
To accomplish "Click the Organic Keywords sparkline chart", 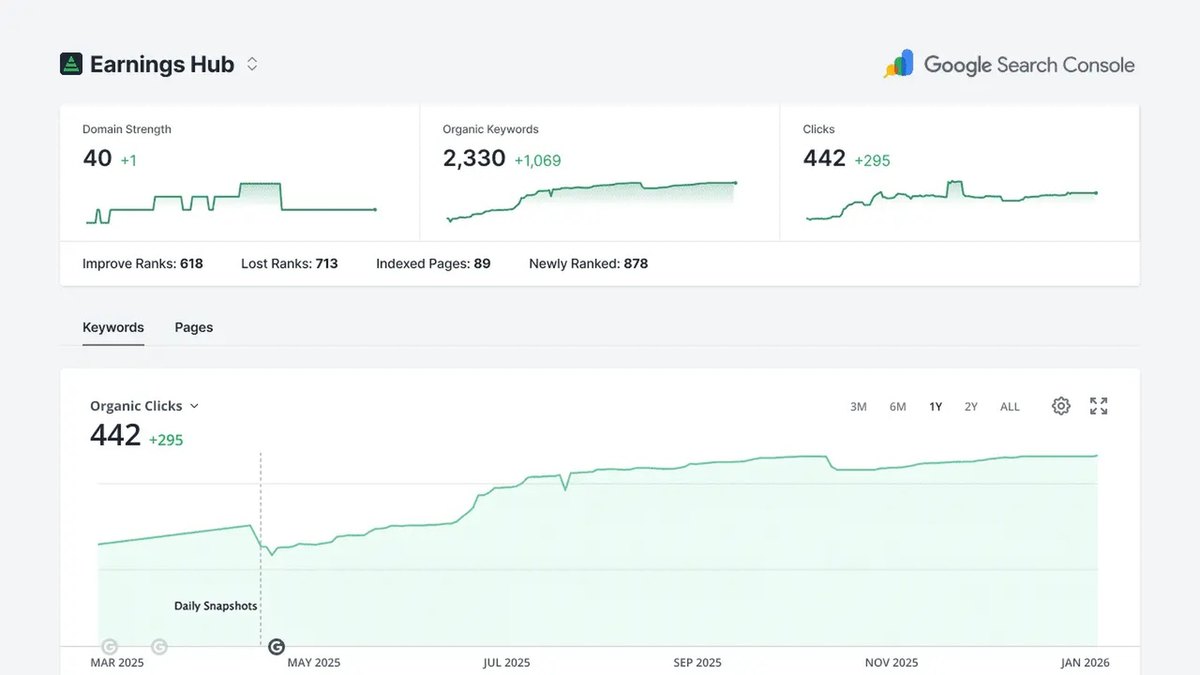I will click(x=591, y=200).
